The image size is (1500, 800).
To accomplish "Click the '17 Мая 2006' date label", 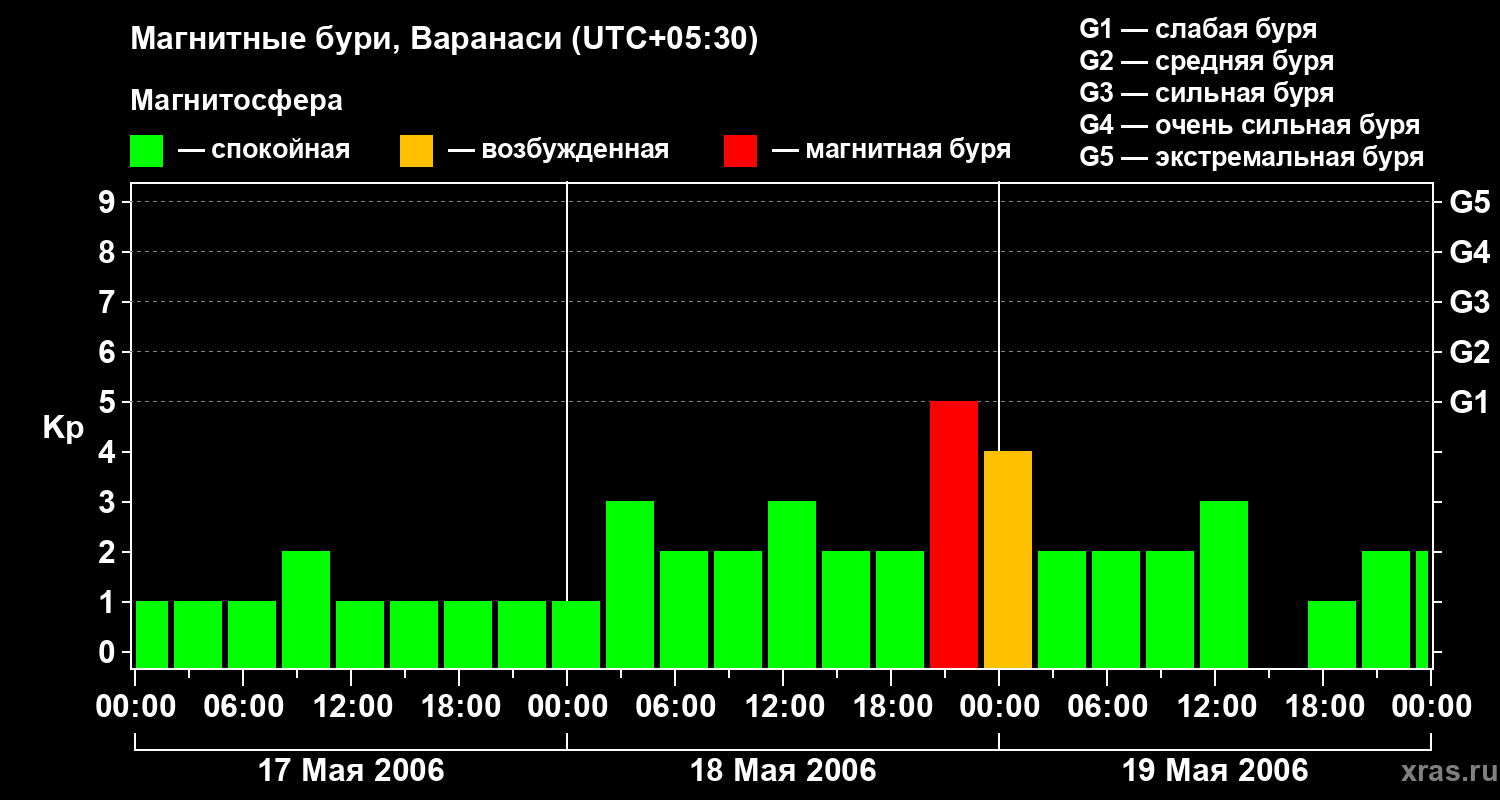I will 351,771.
